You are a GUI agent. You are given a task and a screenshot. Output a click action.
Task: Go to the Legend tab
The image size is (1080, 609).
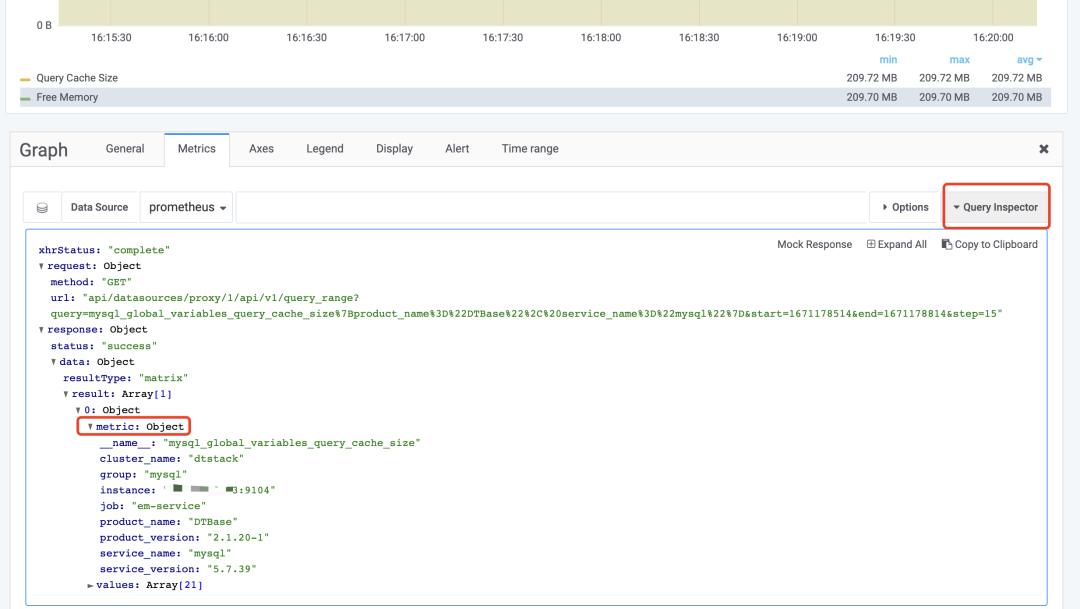pos(324,149)
